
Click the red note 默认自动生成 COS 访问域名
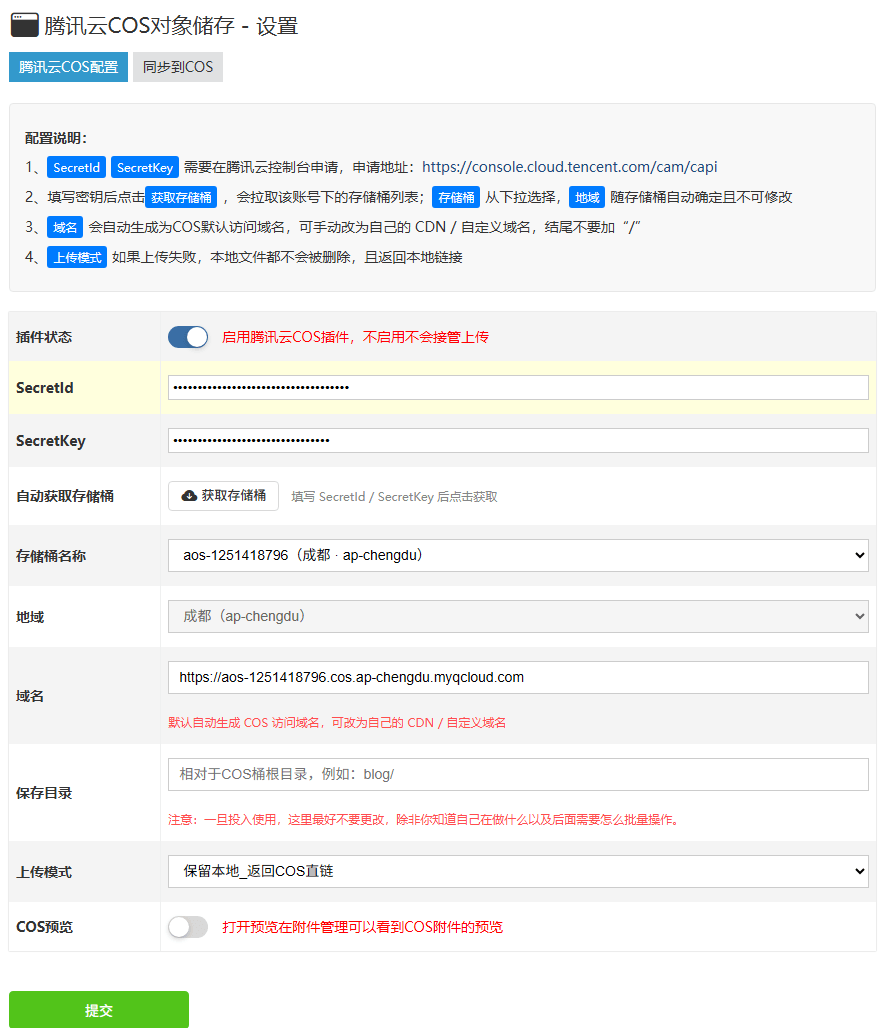pyautogui.click(x=337, y=722)
